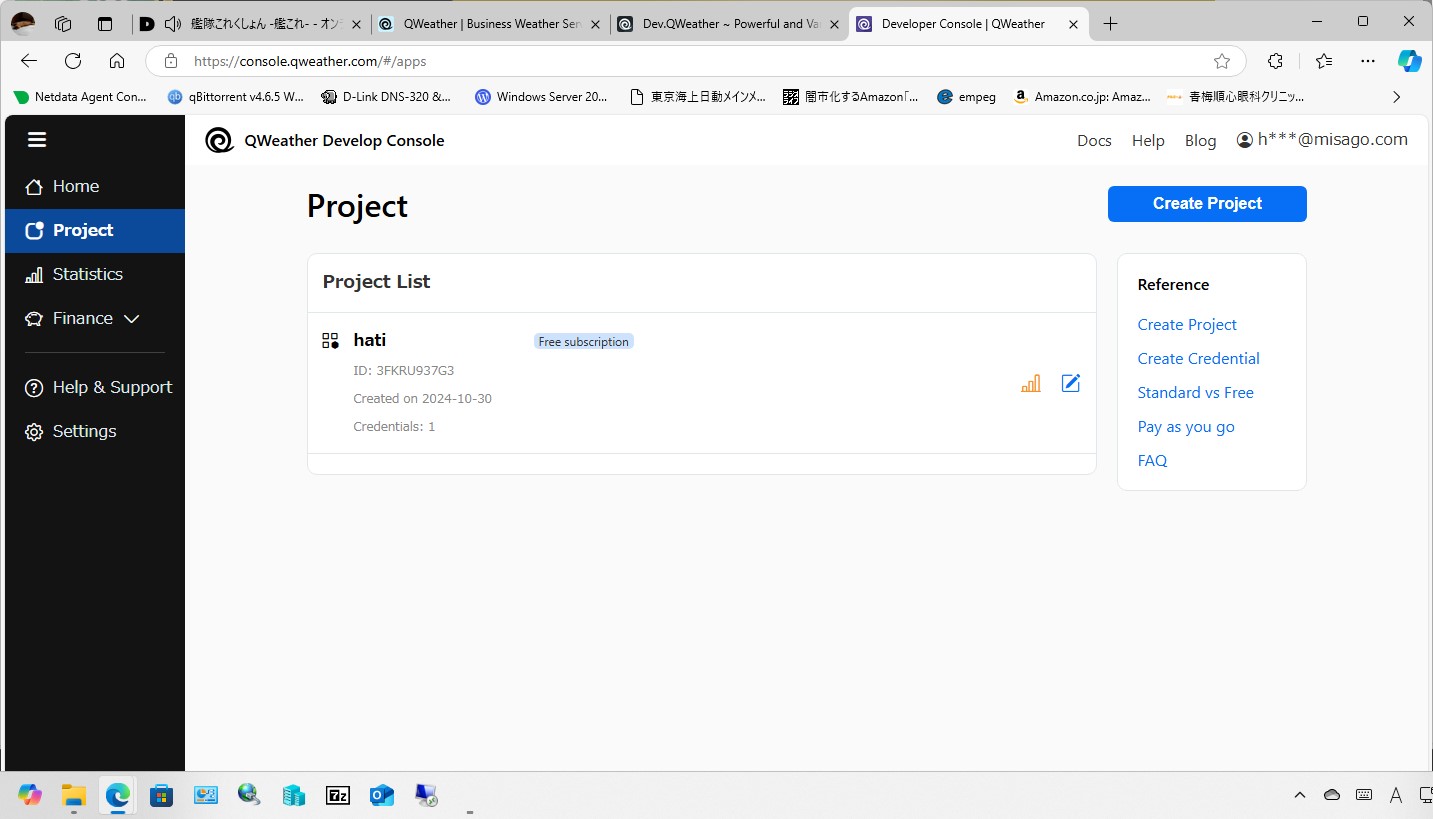Viewport: 1433px width, 819px height.
Task: Add page to favorites star icon
Action: coord(1222,61)
